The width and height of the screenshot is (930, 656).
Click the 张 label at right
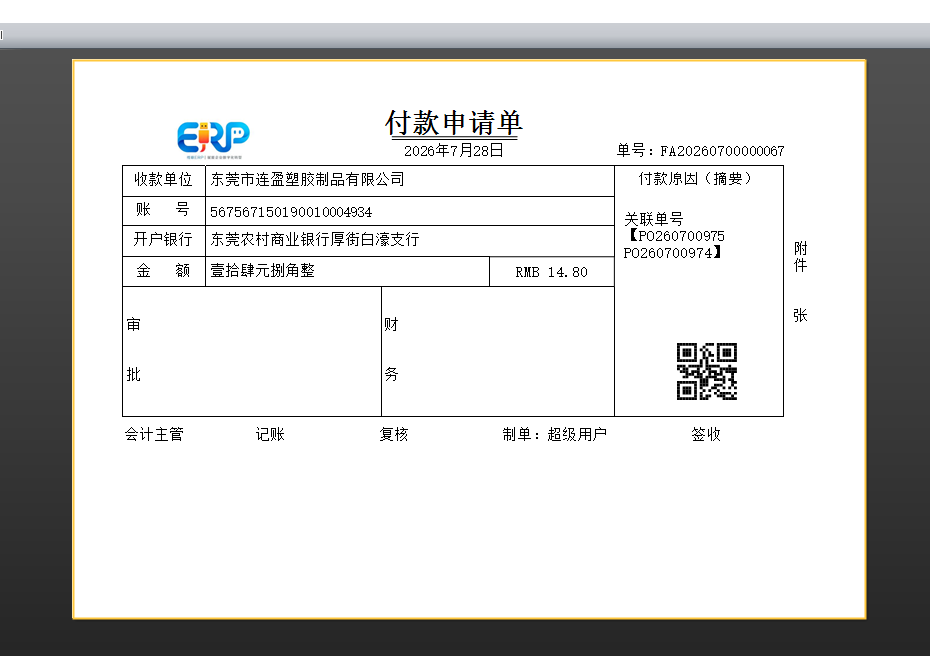click(801, 315)
